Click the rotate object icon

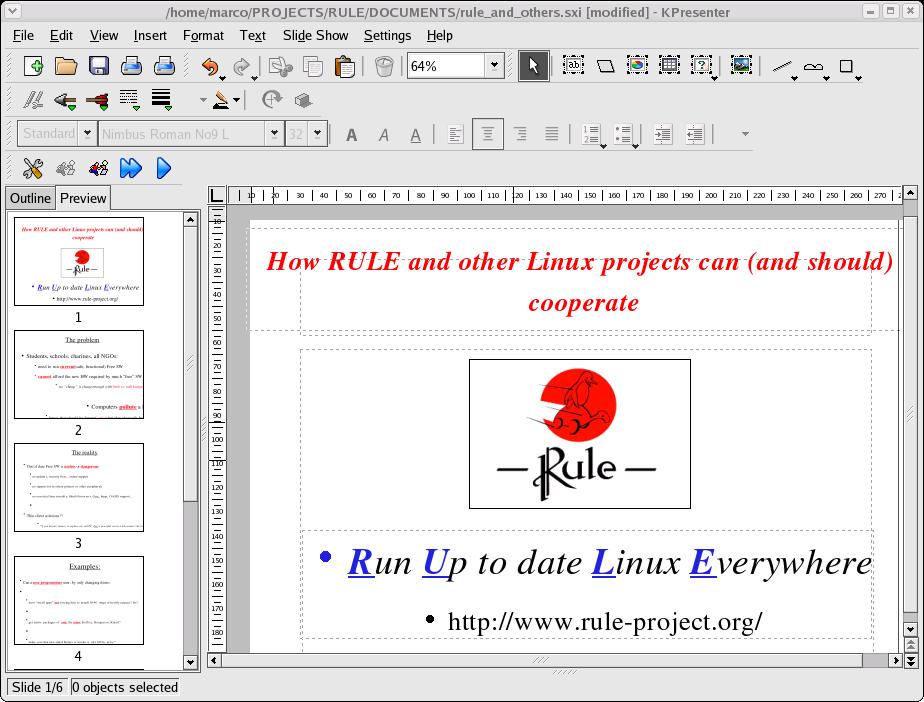click(272, 100)
